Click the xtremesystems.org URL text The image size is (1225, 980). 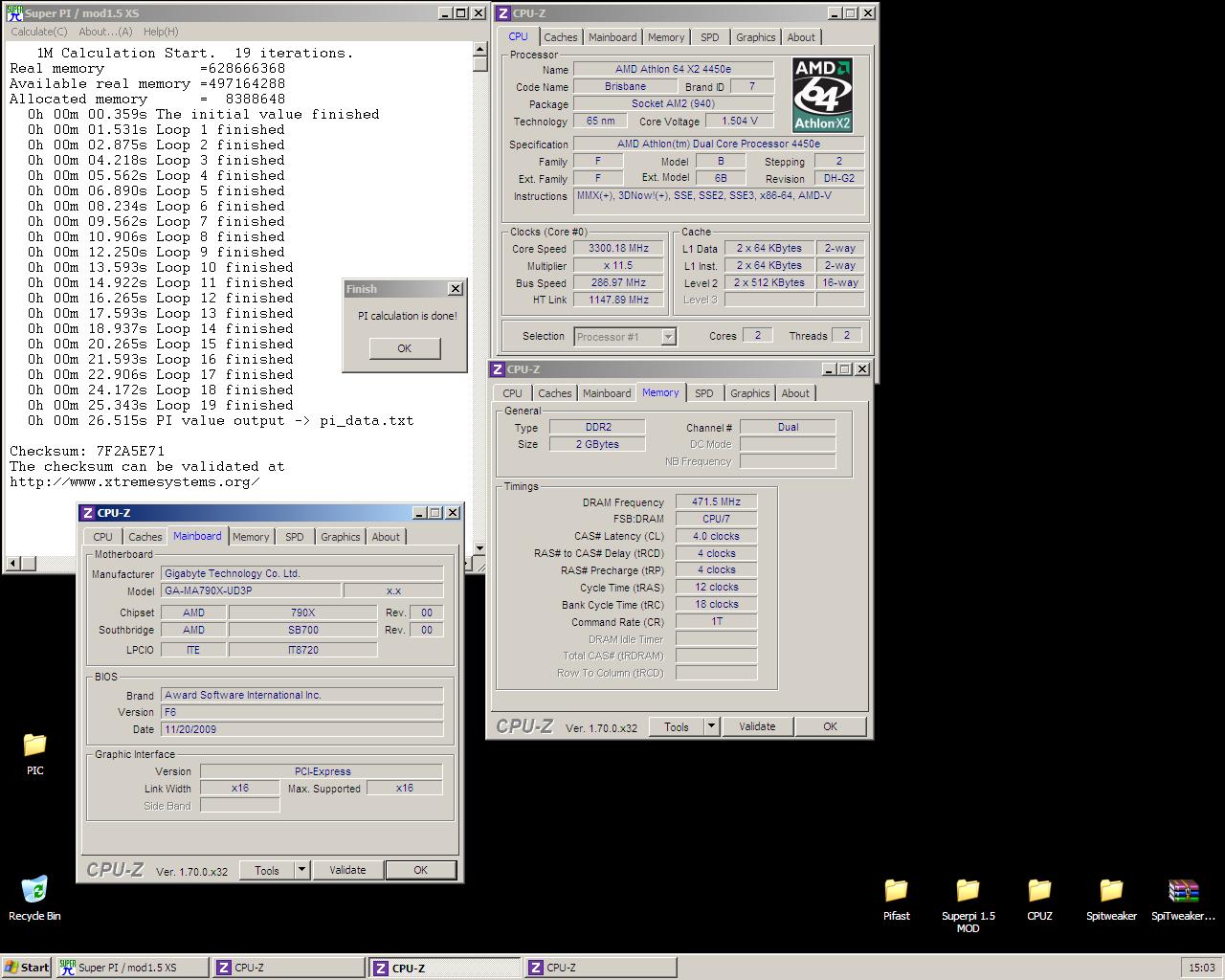134,481
